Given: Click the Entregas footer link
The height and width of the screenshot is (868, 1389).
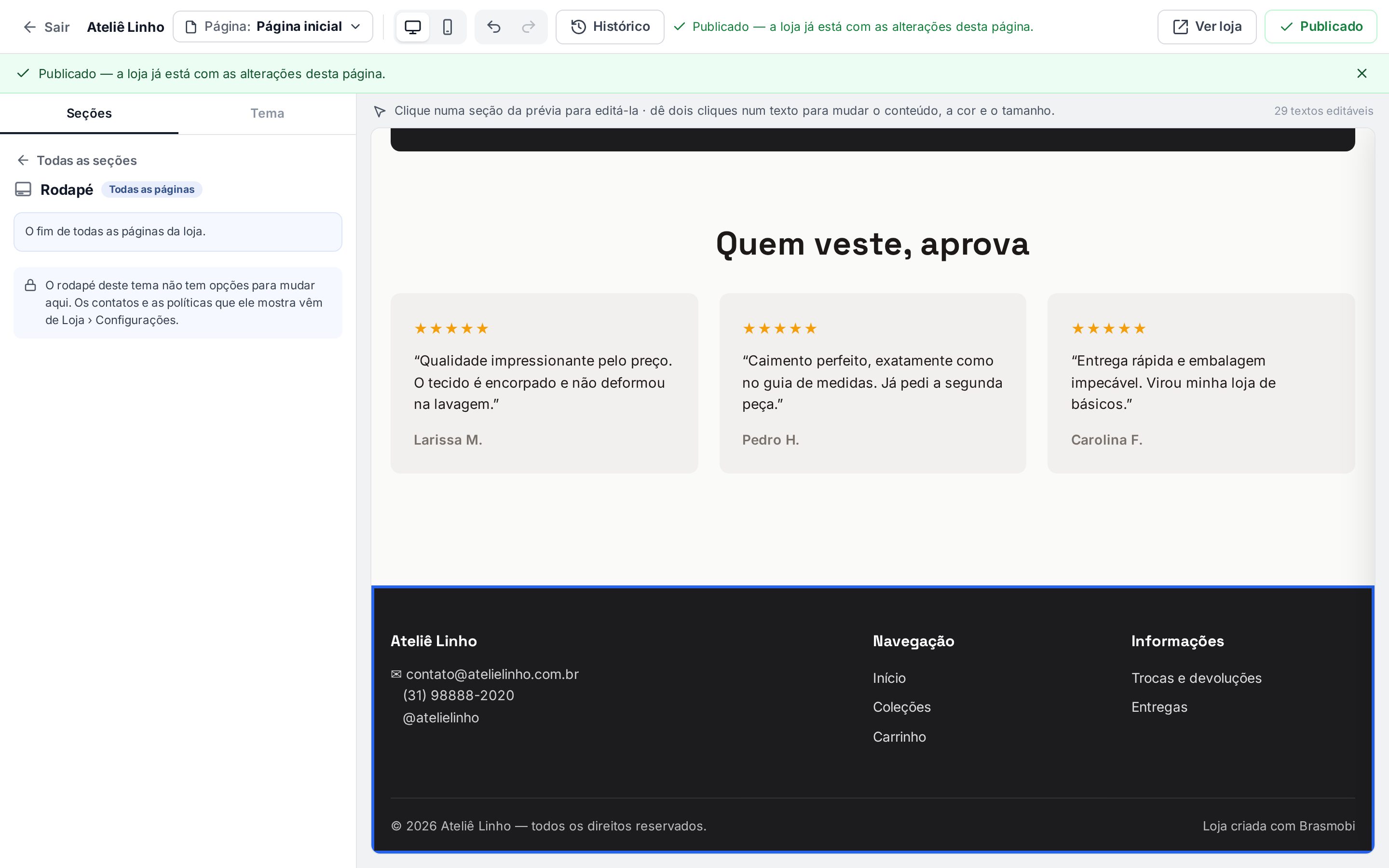Looking at the screenshot, I should point(1159,707).
